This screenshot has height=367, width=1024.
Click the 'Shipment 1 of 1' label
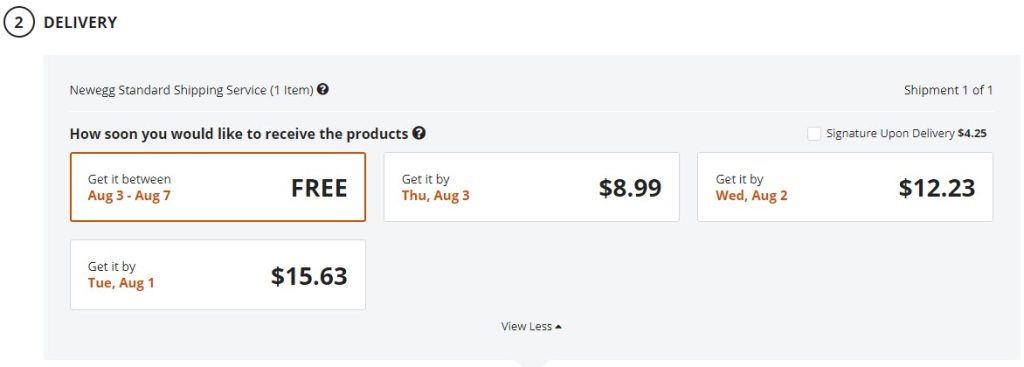click(948, 90)
